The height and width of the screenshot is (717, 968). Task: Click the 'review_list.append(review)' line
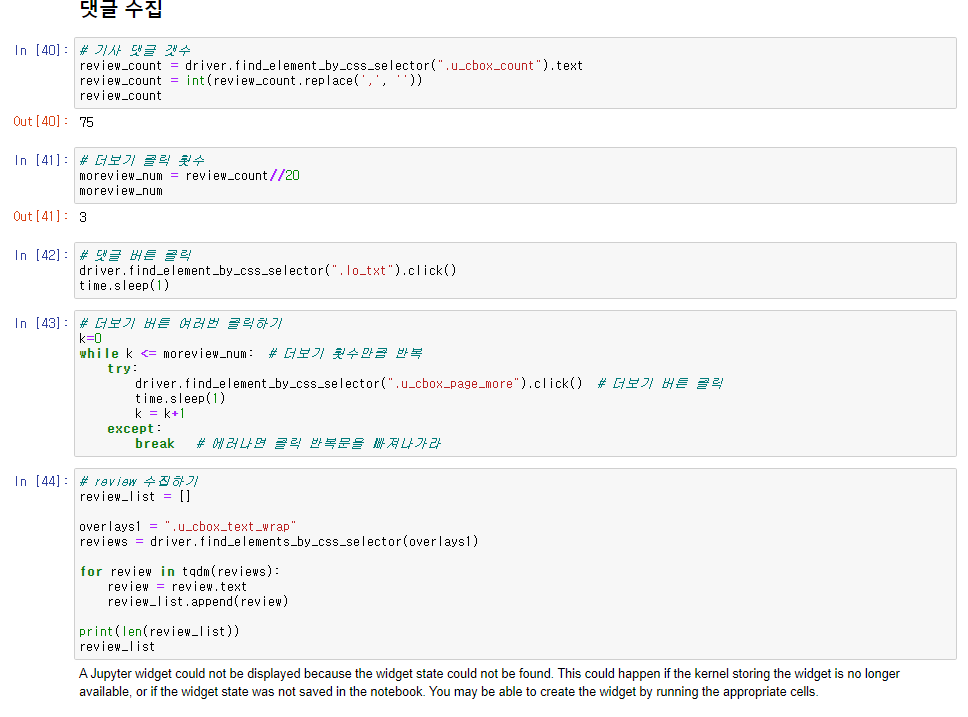[198, 602]
